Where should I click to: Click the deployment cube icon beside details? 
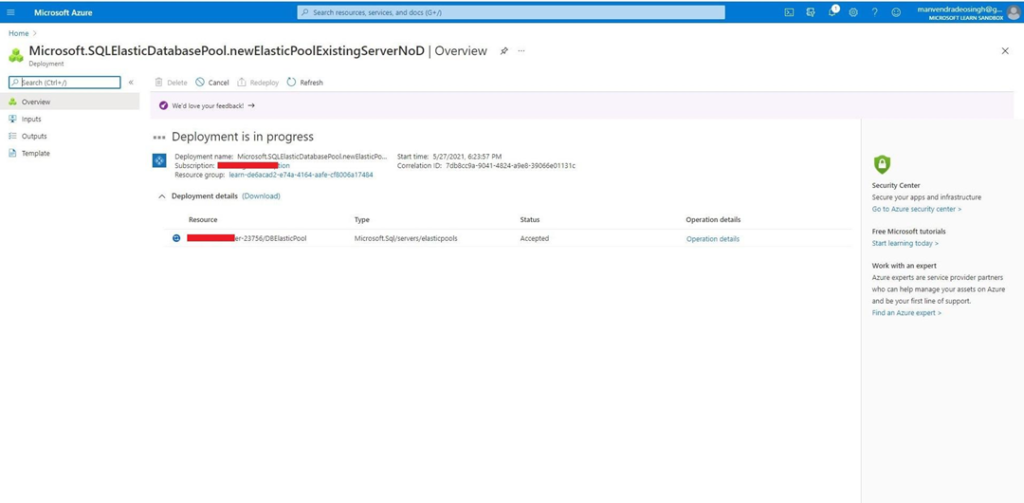[x=159, y=161]
